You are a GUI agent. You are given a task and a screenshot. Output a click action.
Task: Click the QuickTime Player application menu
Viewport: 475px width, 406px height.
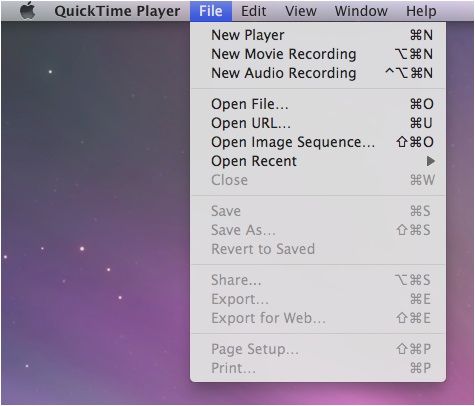point(117,11)
